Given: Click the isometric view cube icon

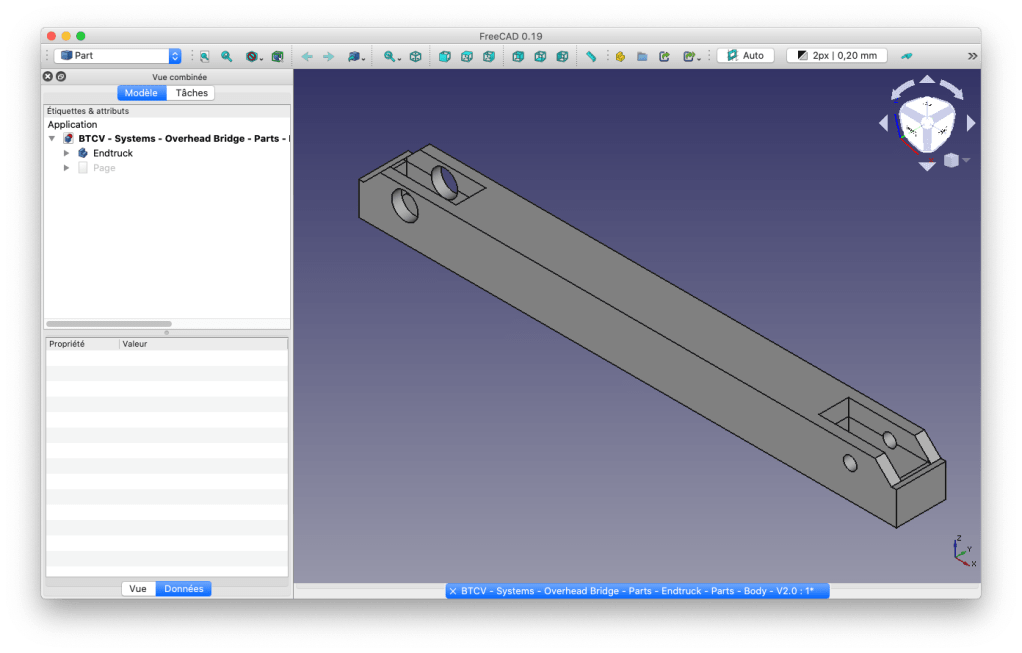Looking at the screenshot, I should tap(415, 57).
